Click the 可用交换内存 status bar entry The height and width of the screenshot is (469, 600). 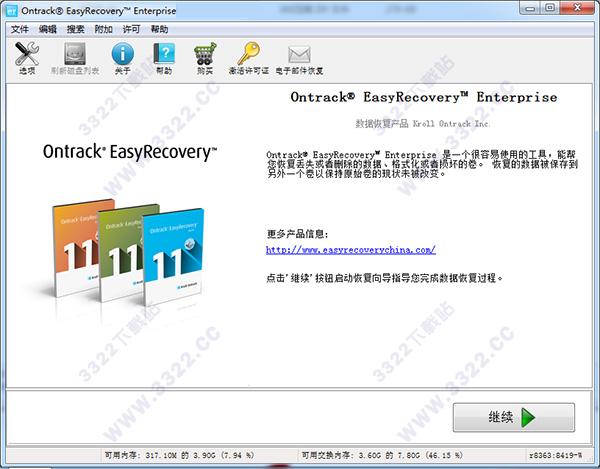click(x=382, y=455)
